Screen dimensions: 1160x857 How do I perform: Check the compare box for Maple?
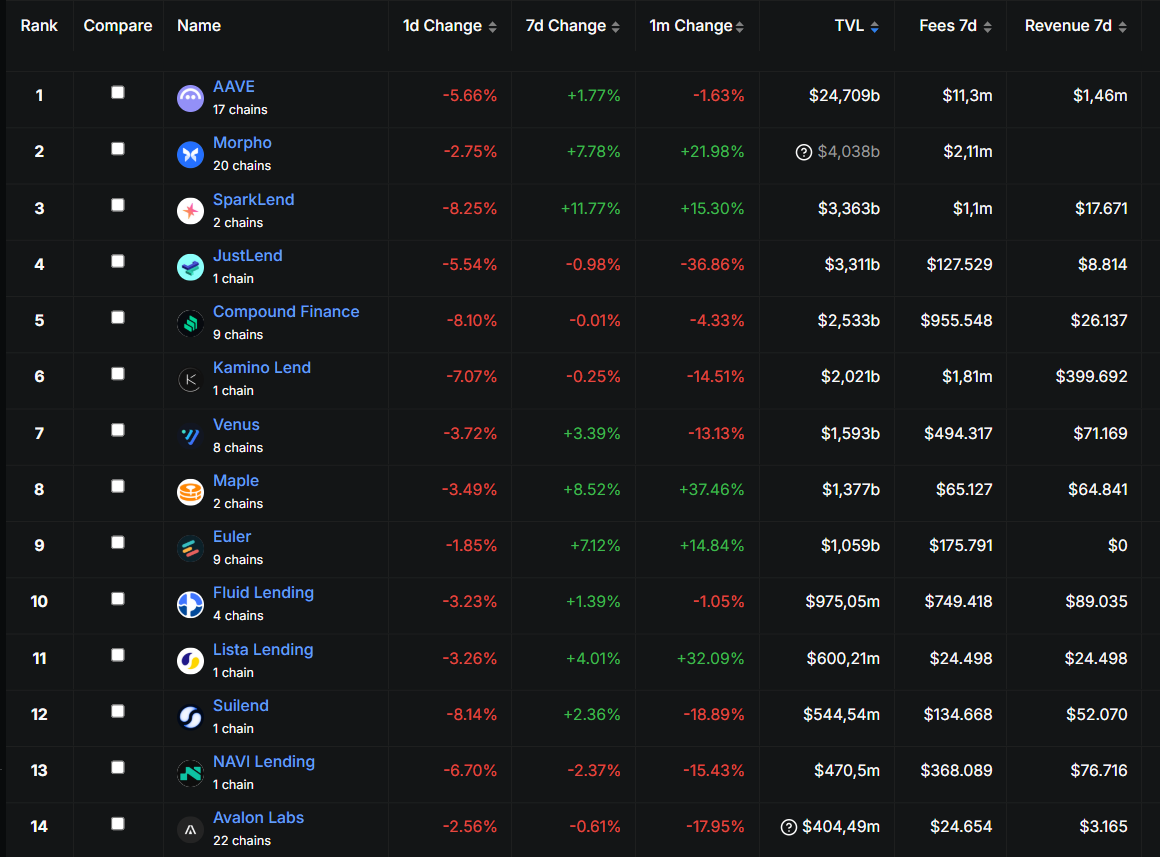(x=118, y=486)
